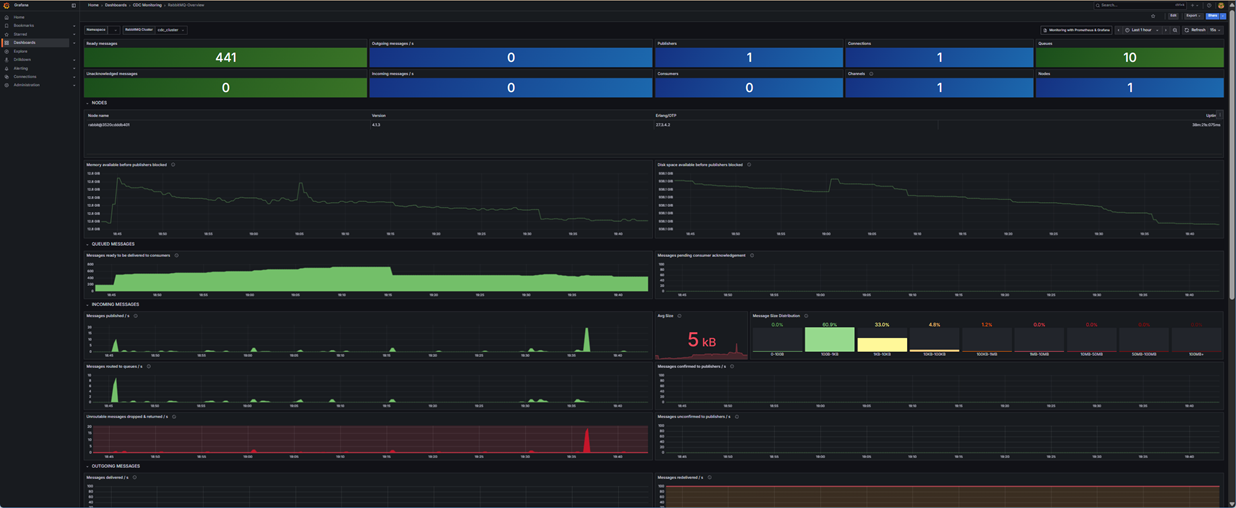Select Alerting in the sidebar menu
1236x508 pixels.
[x=21, y=68]
